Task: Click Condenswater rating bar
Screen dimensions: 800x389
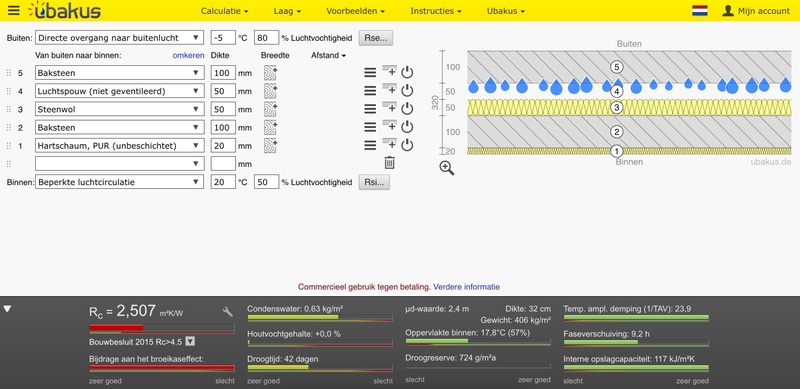Action: click(x=320, y=318)
